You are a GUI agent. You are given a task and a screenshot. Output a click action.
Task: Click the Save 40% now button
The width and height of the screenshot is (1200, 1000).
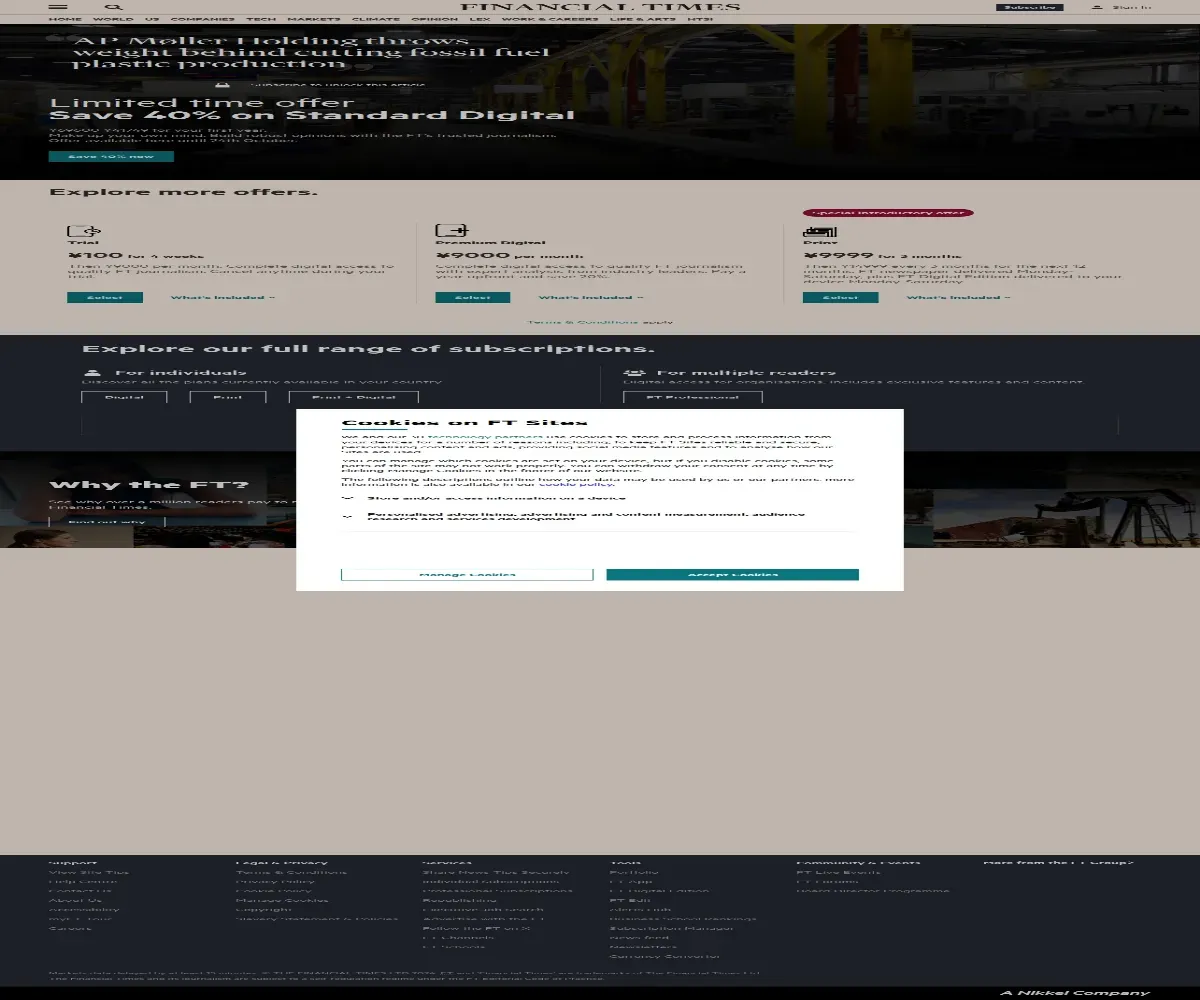(x=111, y=156)
